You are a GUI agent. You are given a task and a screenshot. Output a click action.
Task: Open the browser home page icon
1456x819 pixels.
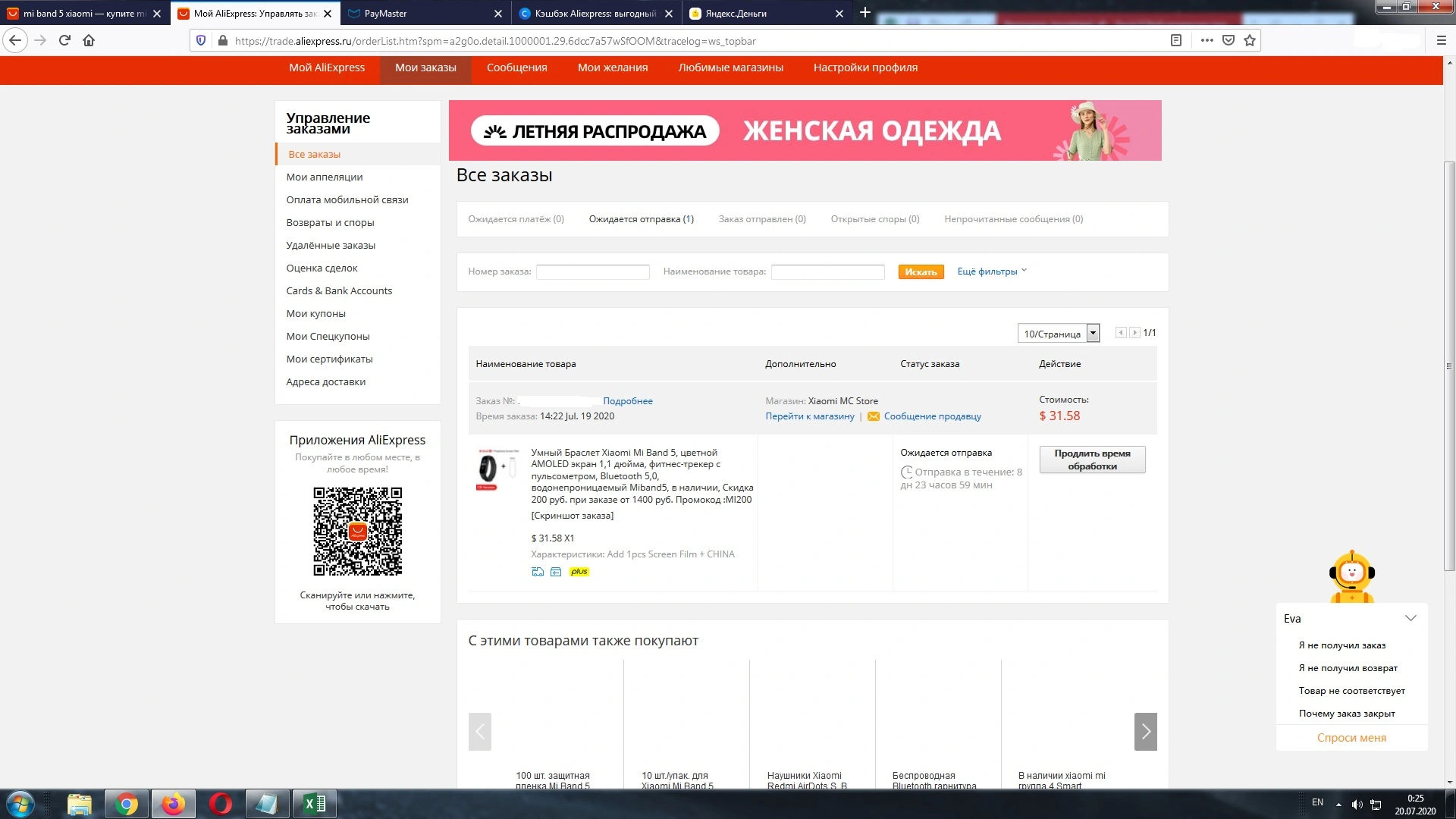pos(89,41)
